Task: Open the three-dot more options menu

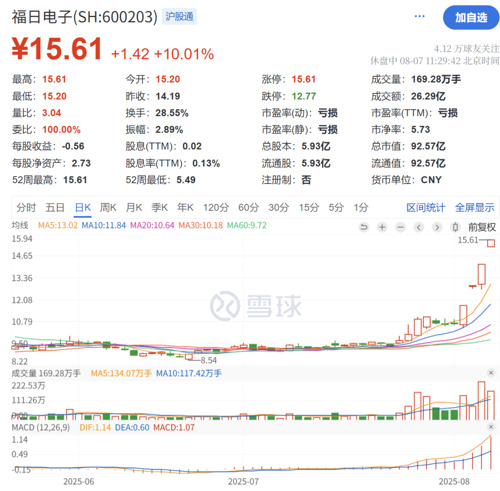Action: coord(419,16)
